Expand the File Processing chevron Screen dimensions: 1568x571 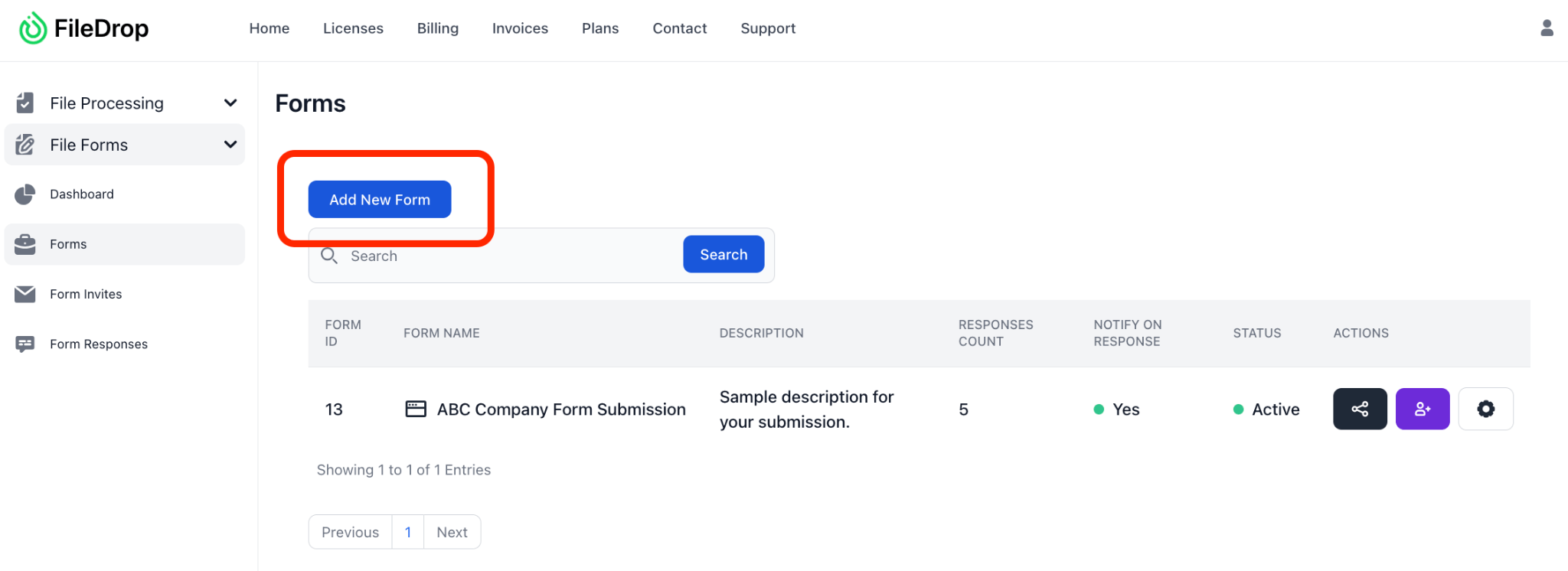pyautogui.click(x=230, y=103)
